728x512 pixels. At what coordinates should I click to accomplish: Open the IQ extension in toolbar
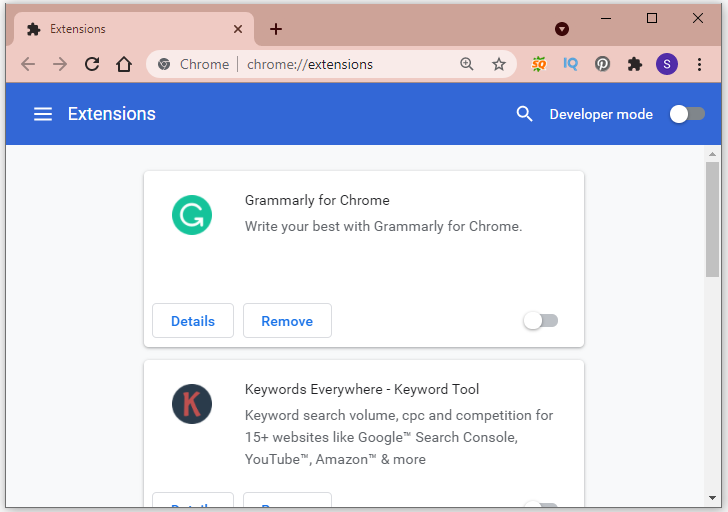(570, 64)
